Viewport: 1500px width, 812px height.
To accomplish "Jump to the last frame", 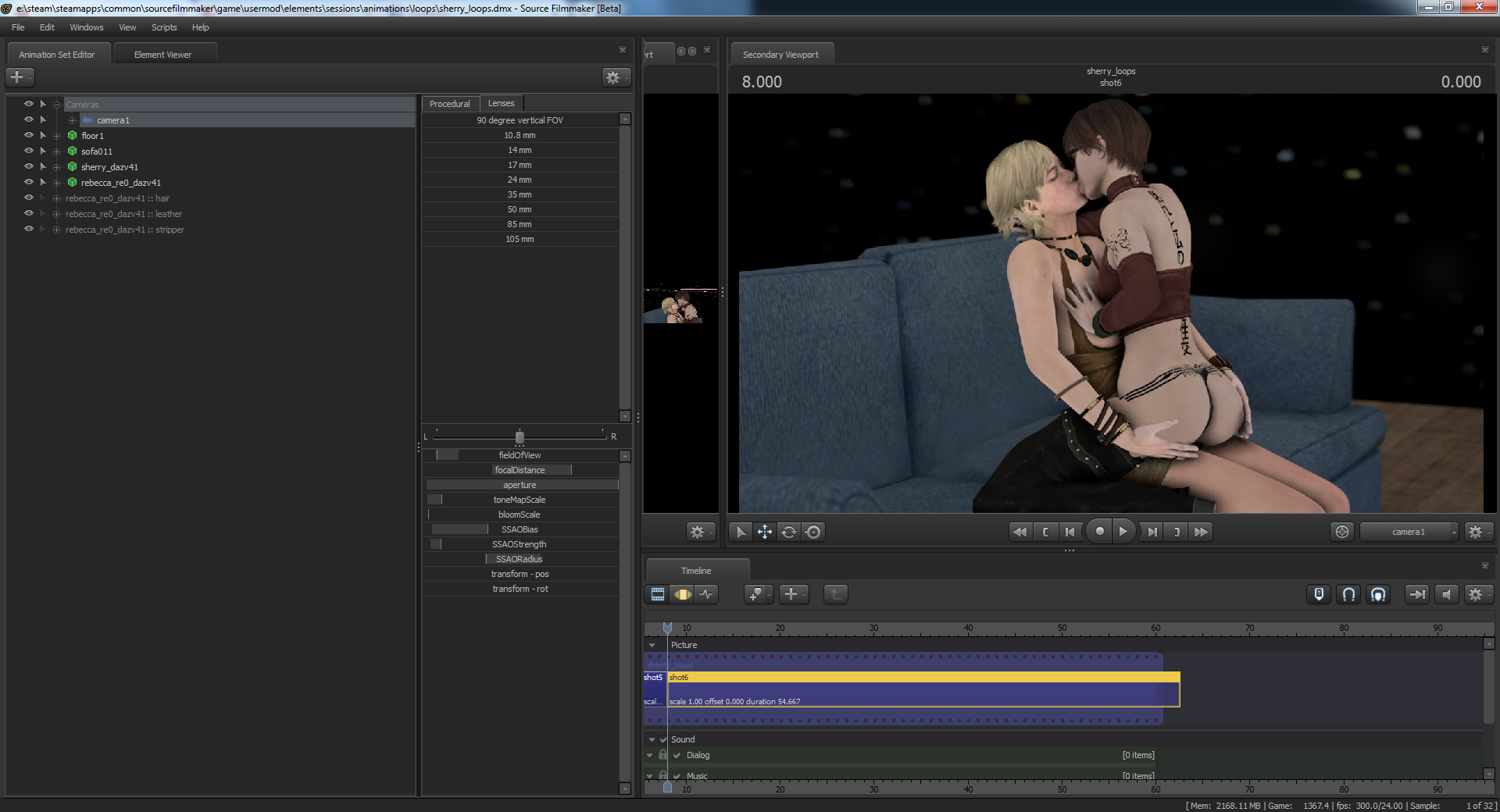I will [x=1201, y=532].
